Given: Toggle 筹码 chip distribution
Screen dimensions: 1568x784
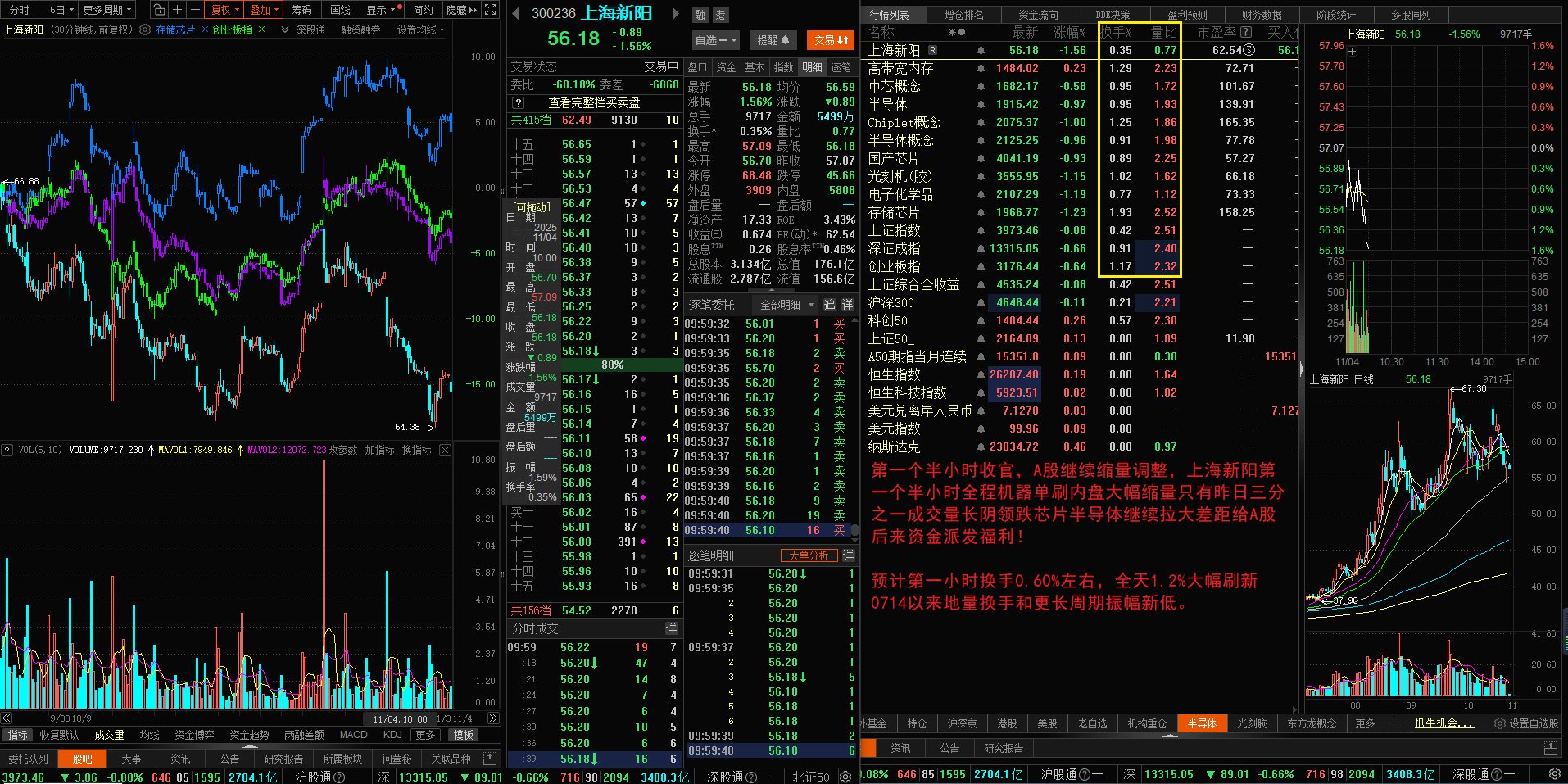Looking at the screenshot, I should coord(301,10).
